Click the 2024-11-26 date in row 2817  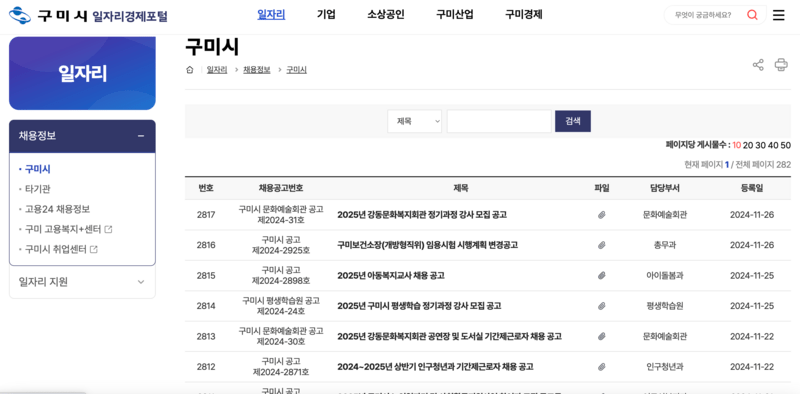[x=752, y=215]
